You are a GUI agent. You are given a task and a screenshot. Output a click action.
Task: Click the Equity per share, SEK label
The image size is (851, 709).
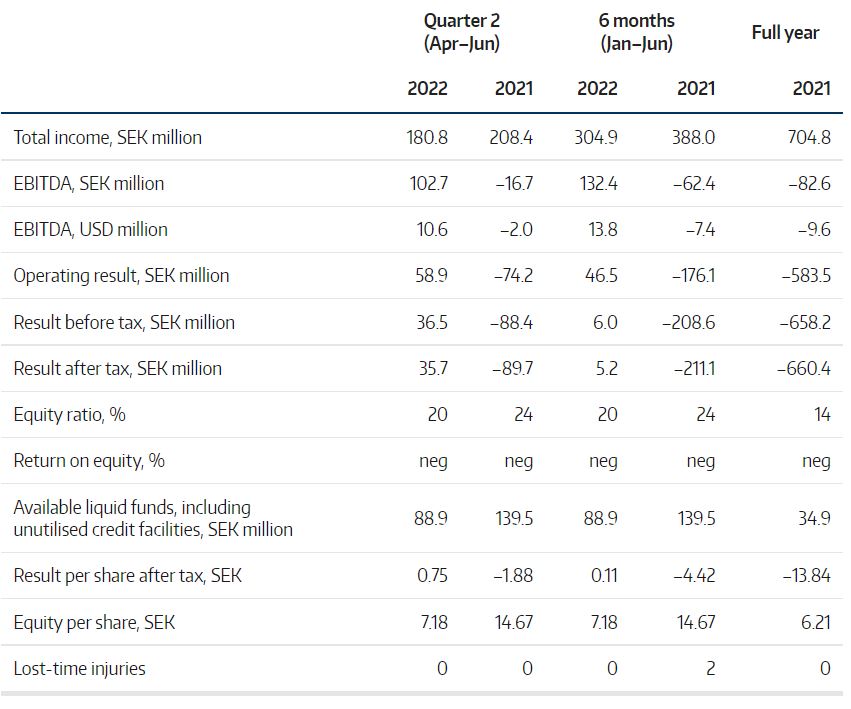click(94, 622)
